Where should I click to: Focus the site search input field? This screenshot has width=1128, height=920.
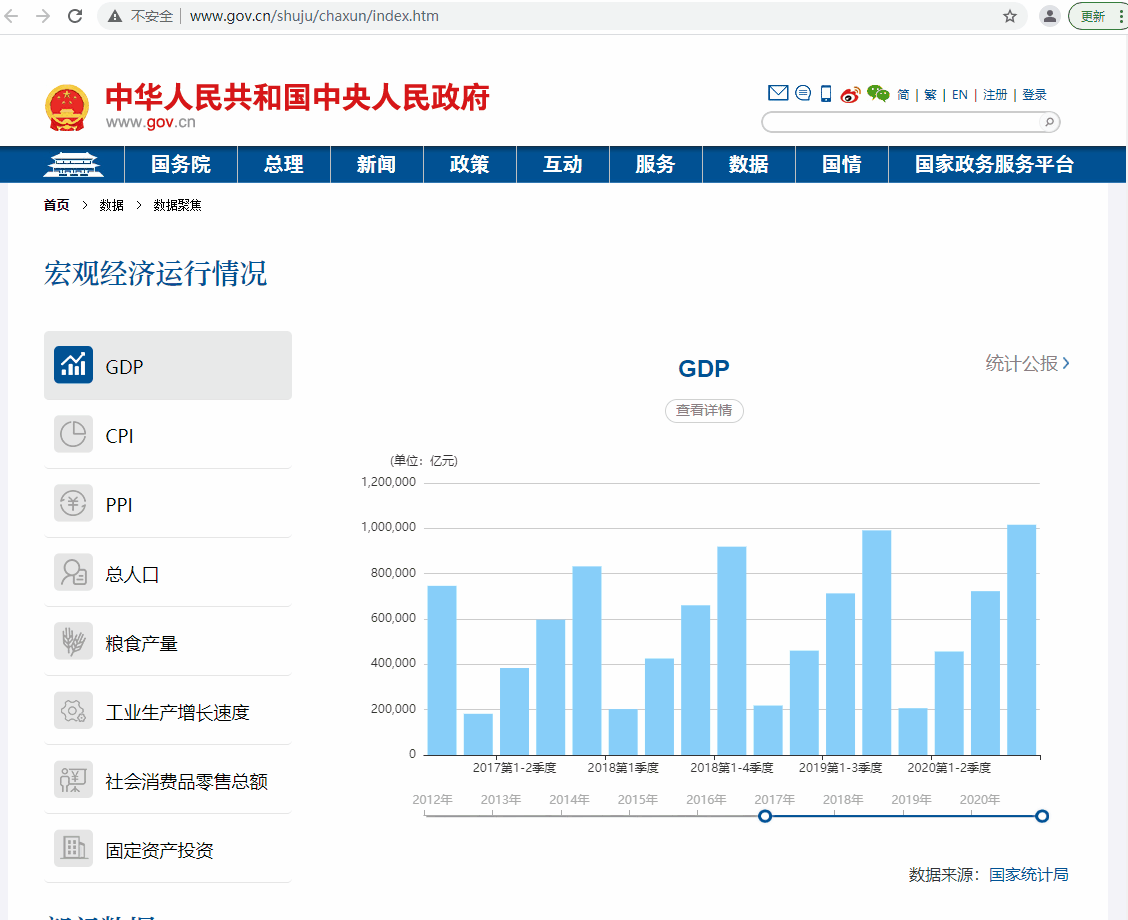click(900, 122)
